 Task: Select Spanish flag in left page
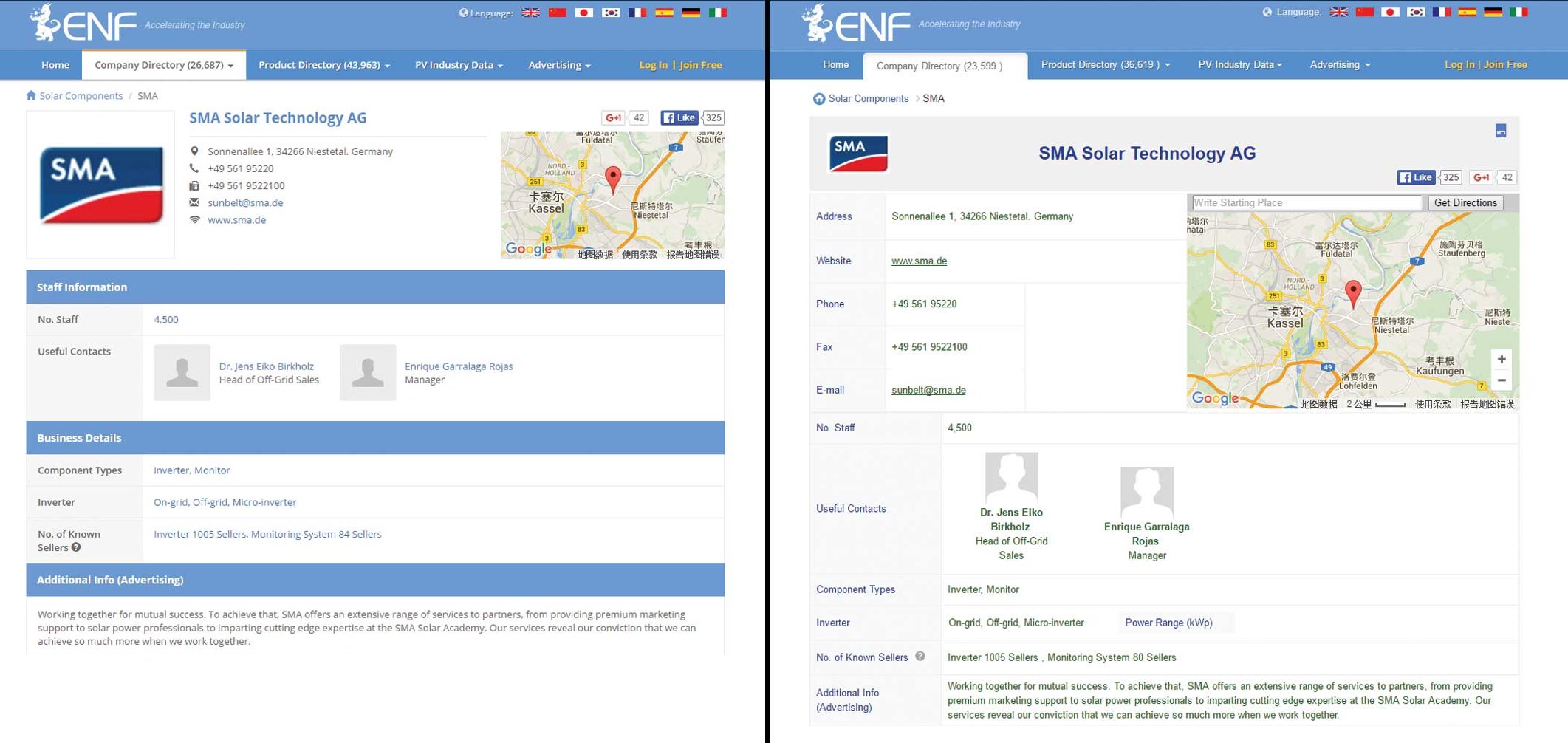point(664,13)
